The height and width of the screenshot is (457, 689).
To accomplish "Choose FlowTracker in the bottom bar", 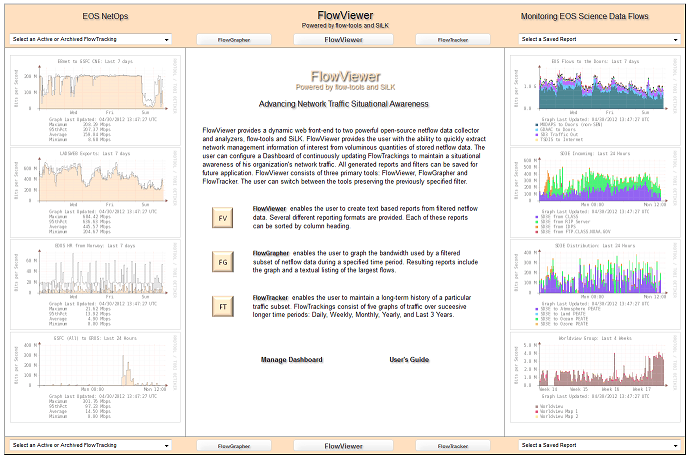I will 453,446.
